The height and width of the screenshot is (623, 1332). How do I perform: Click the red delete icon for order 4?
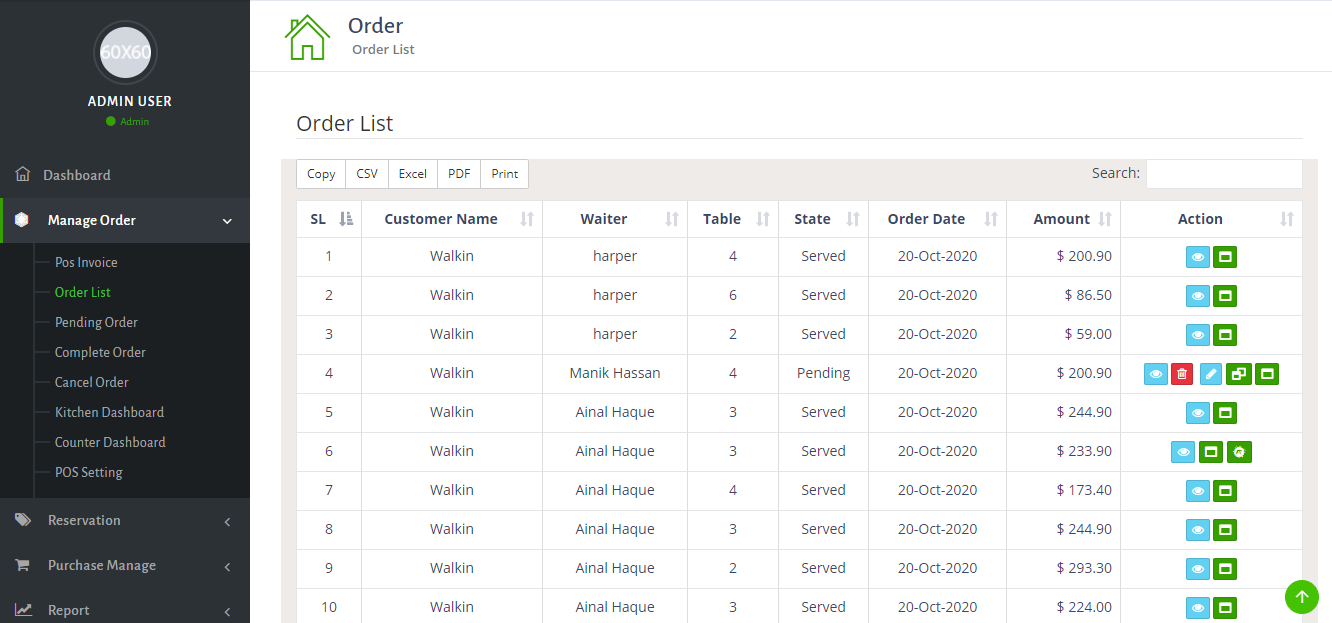[1182, 374]
